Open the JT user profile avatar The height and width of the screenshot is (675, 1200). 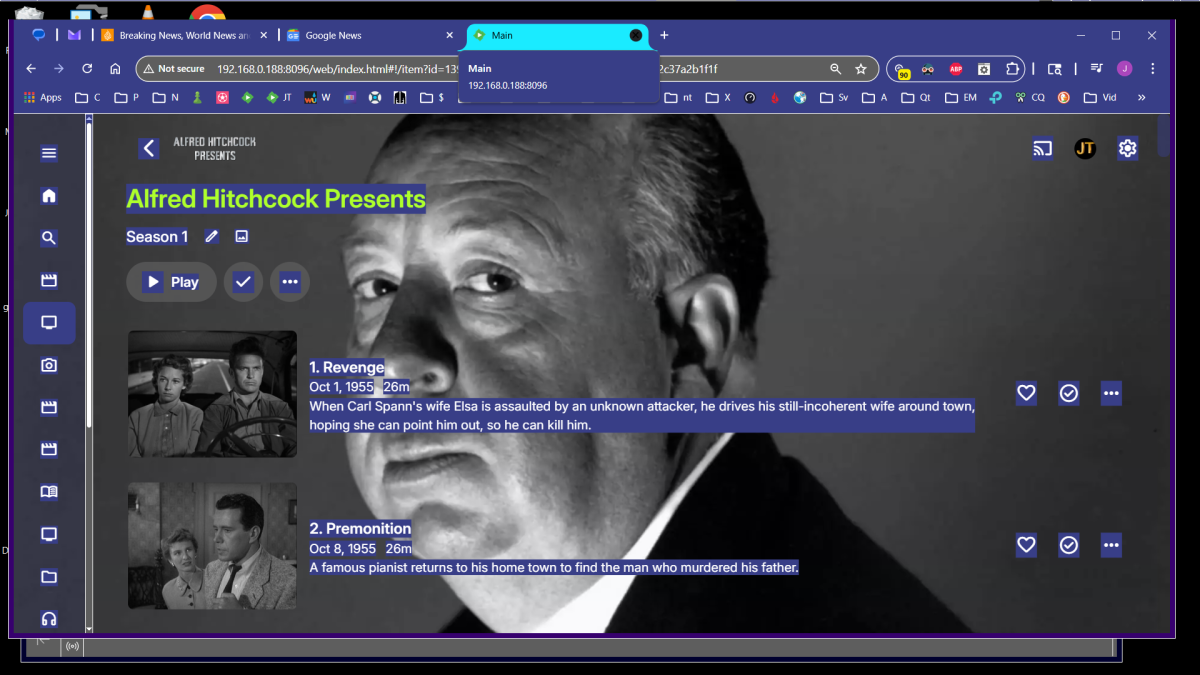1085,148
